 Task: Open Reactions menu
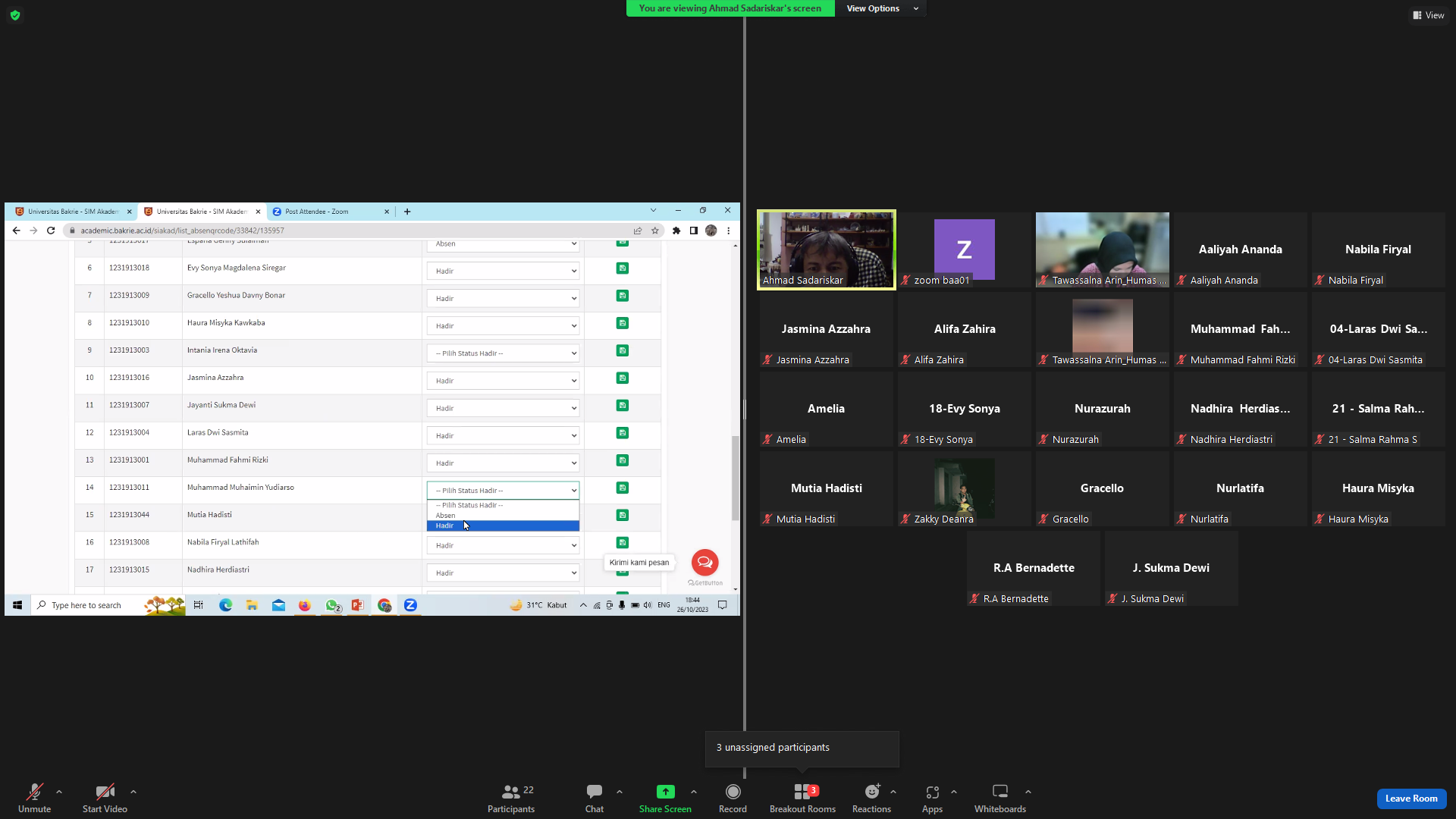(871, 798)
